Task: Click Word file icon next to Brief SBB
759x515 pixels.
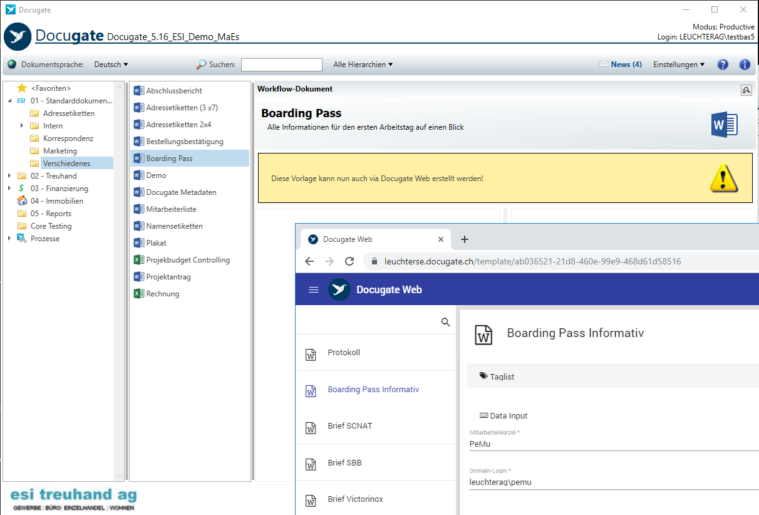Action: coord(311,464)
